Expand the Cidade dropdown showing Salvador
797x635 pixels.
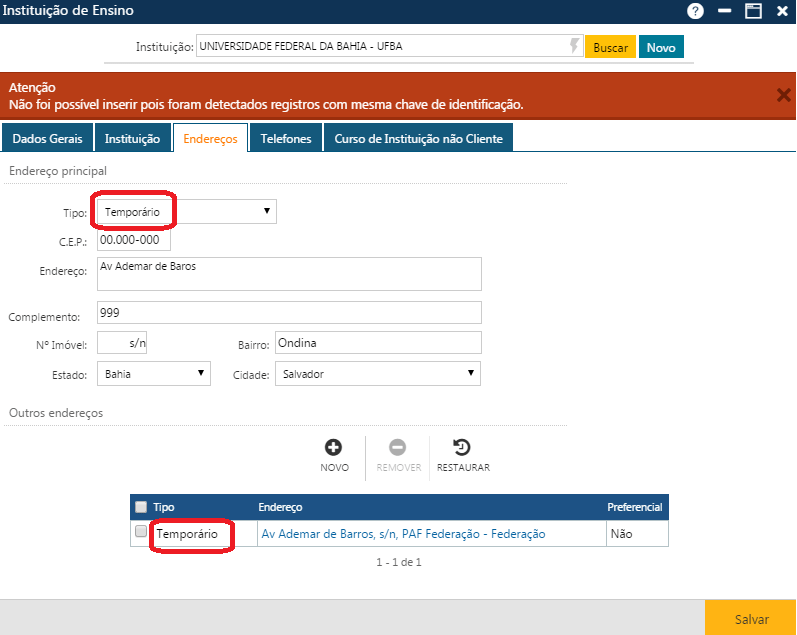377,374
